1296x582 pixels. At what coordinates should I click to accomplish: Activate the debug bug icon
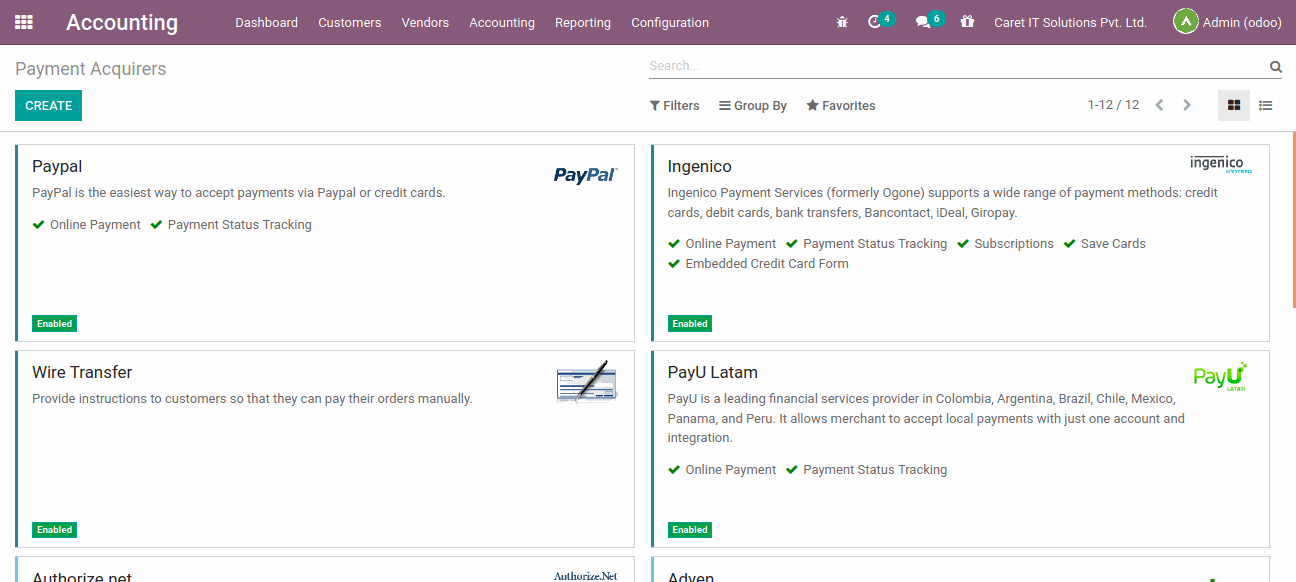point(841,21)
